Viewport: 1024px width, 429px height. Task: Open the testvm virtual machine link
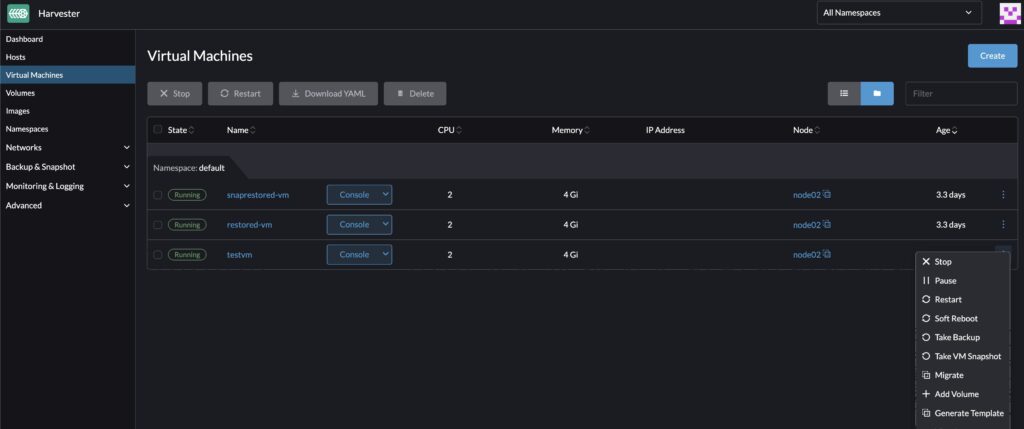point(240,255)
